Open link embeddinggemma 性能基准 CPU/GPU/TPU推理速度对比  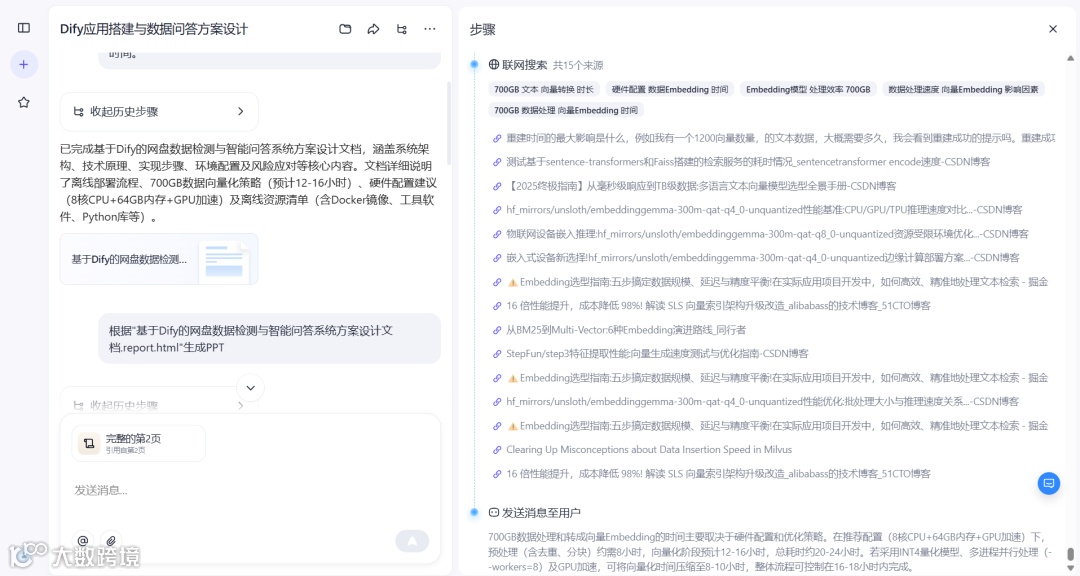[764, 209]
